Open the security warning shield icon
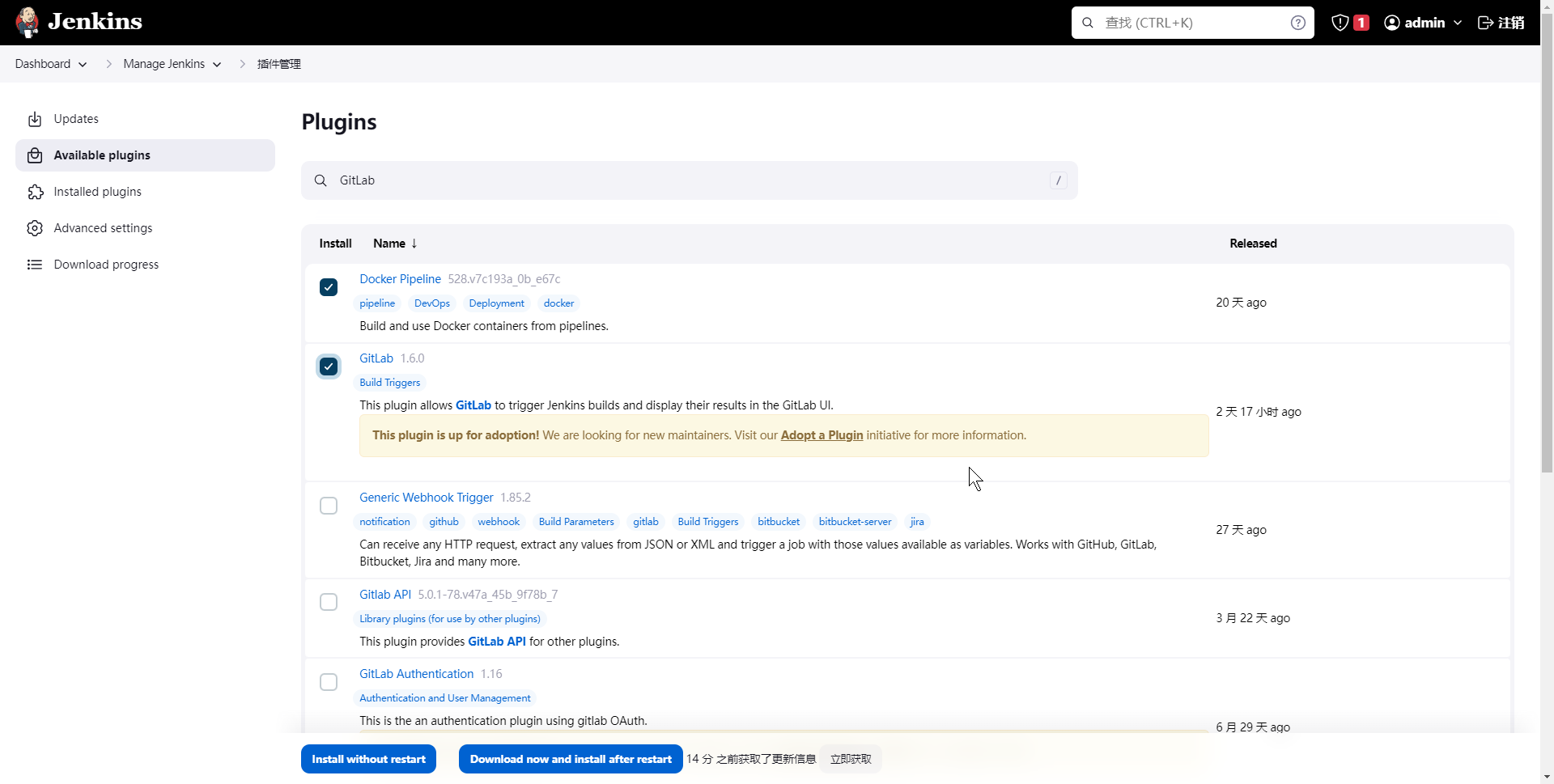 point(1340,23)
